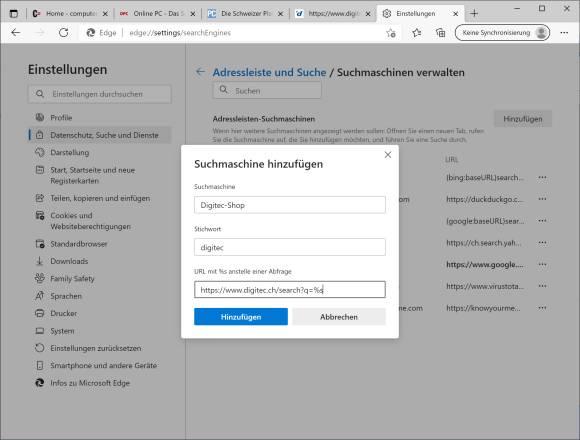Viewport: 580px width, 440px height.
Task: Click the blue Hinzufügen button in dialog
Action: (x=241, y=317)
